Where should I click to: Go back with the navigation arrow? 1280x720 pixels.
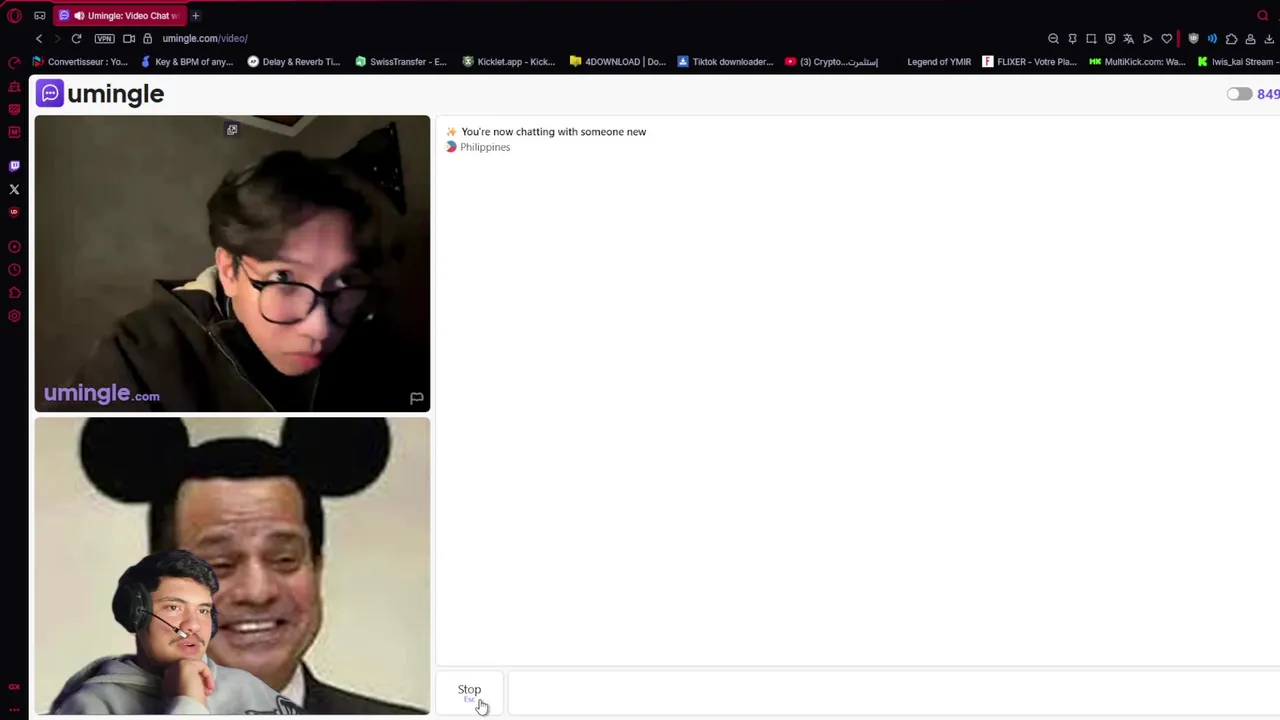point(39,38)
